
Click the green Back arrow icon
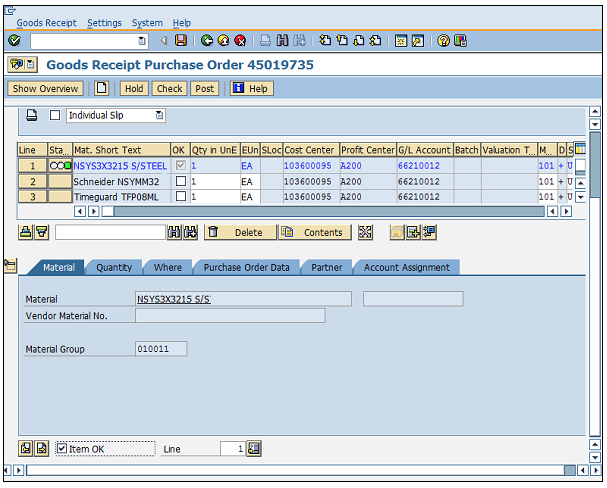[x=207, y=41]
